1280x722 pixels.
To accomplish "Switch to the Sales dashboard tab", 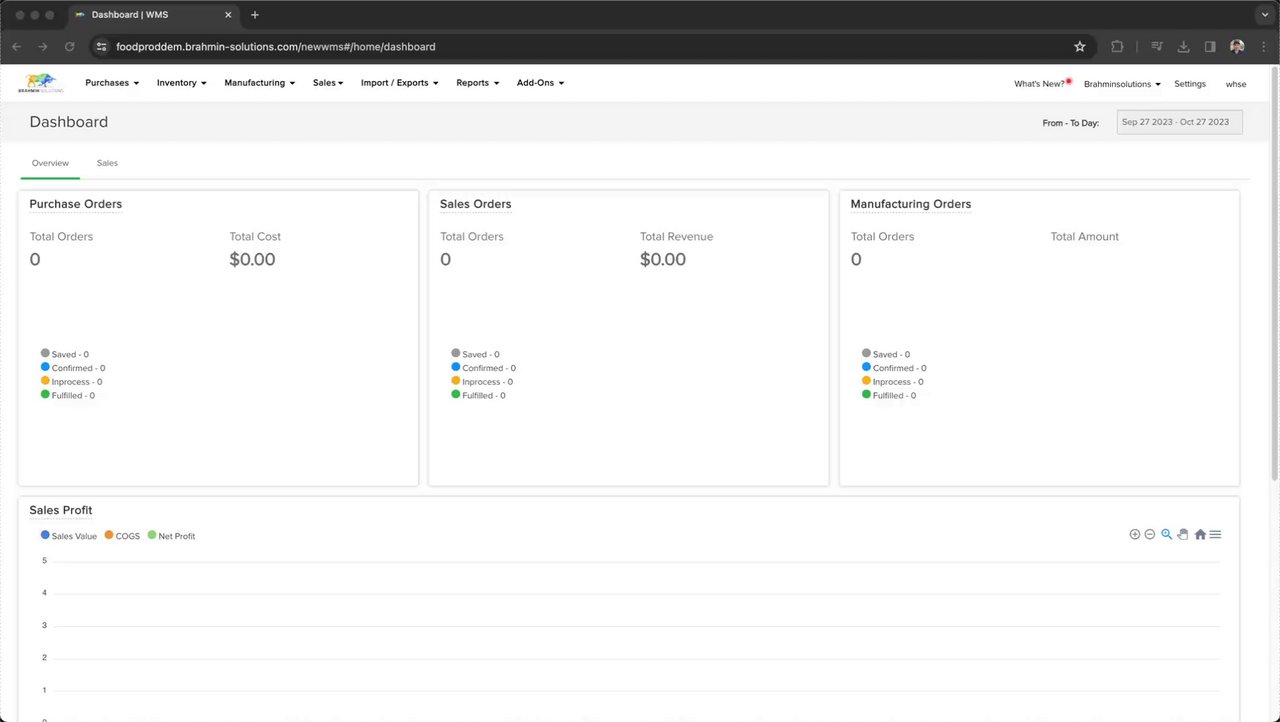I will click(107, 163).
